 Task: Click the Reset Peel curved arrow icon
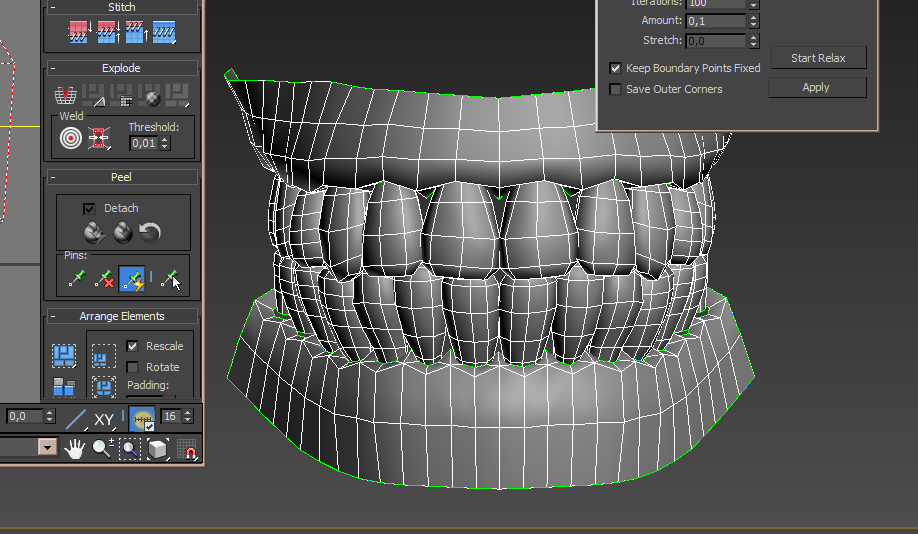coord(150,233)
